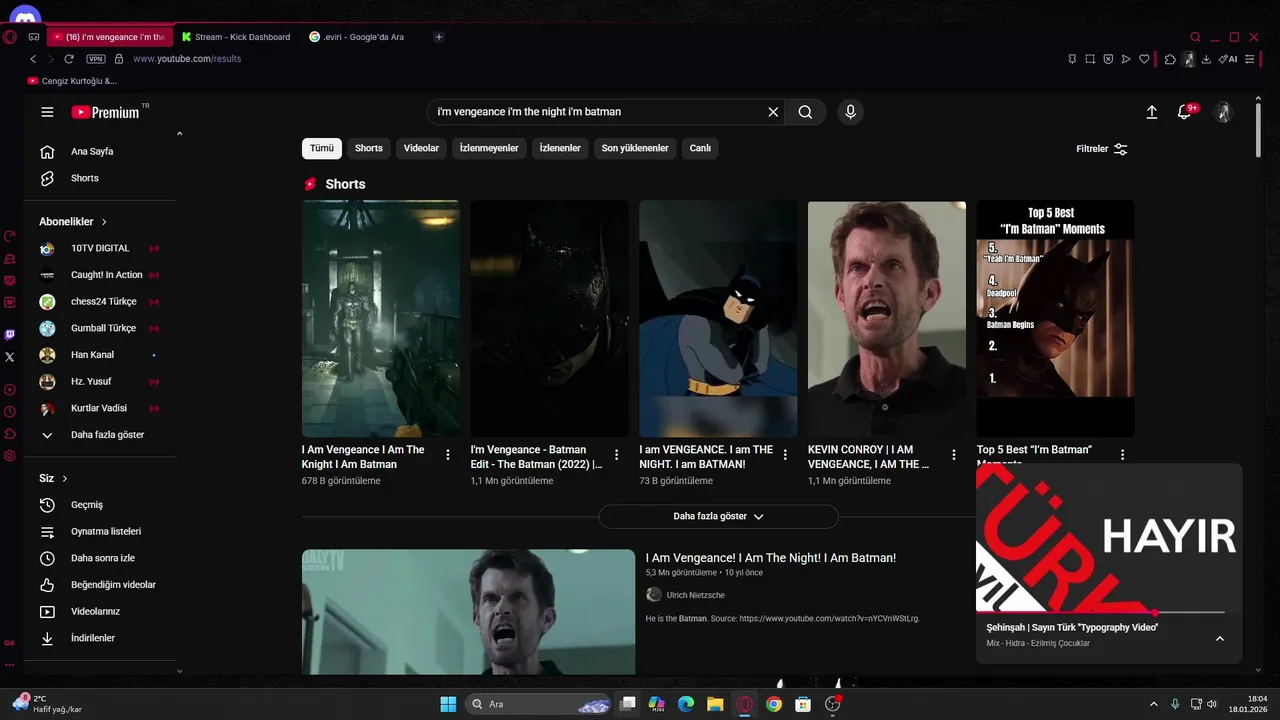Select the Shorts filter chip
1280x720 pixels.
(x=369, y=148)
